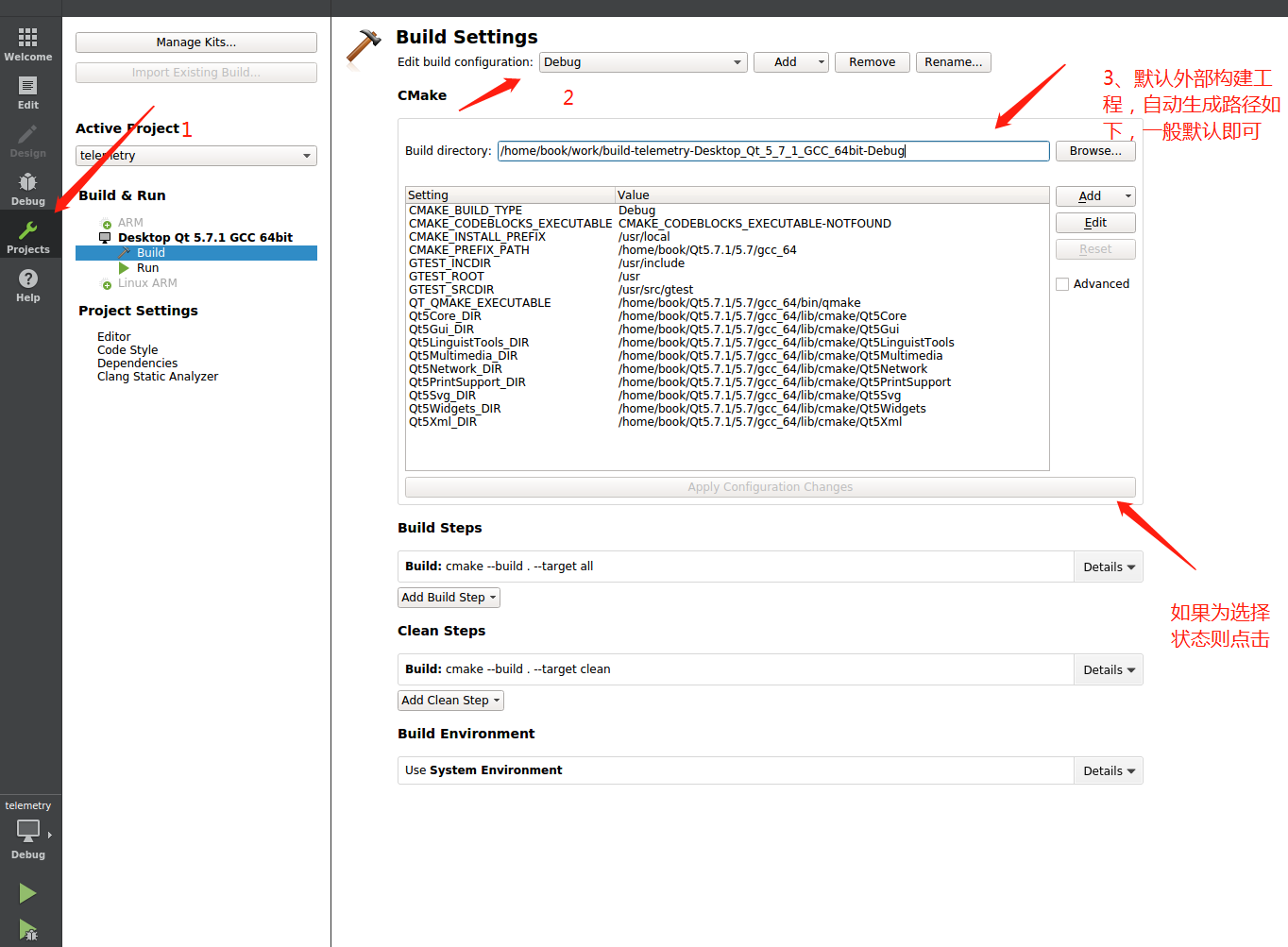The image size is (1288, 947).
Task: Toggle the Advanced checkbox
Action: (1062, 284)
